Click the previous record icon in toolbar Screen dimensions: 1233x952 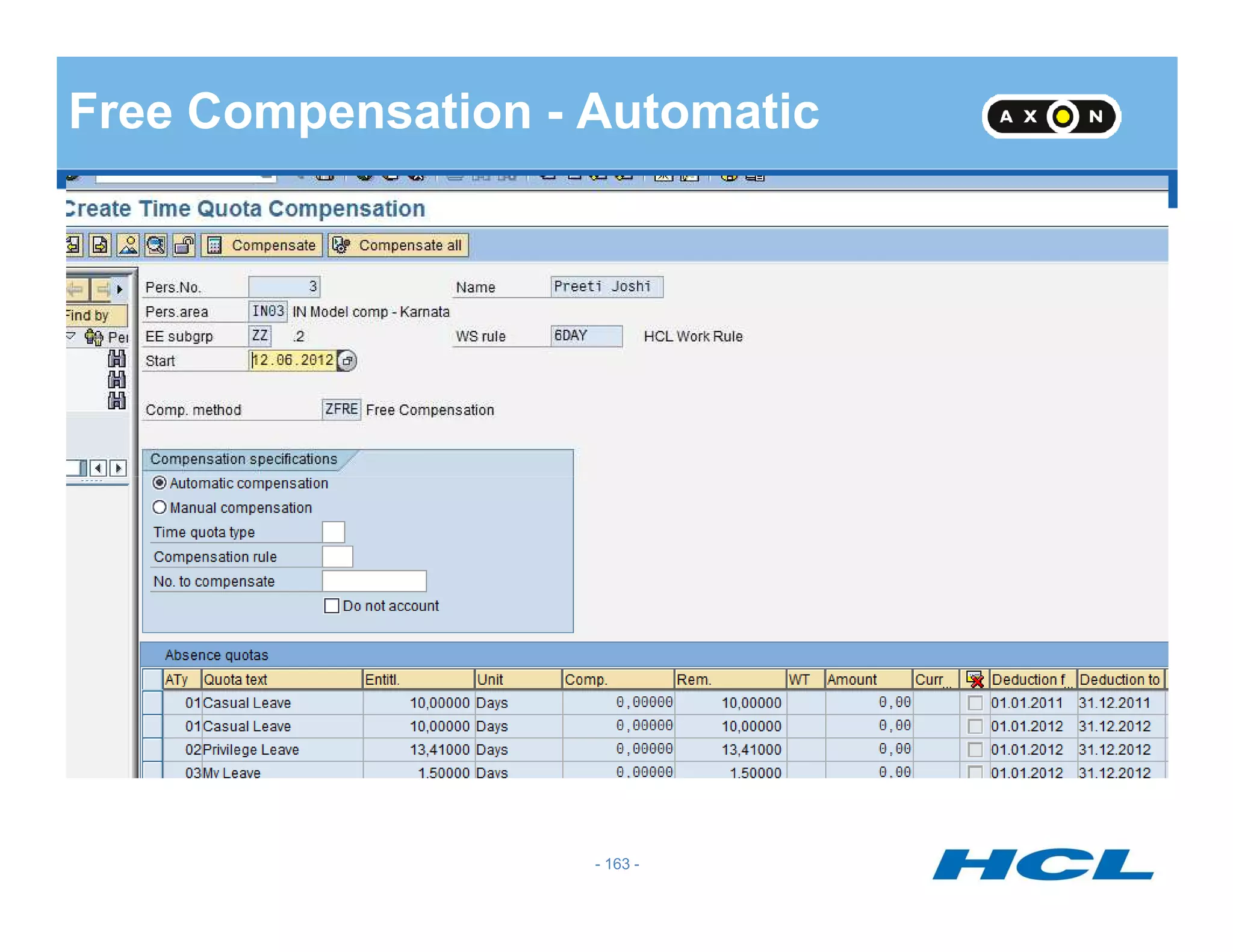(x=73, y=245)
